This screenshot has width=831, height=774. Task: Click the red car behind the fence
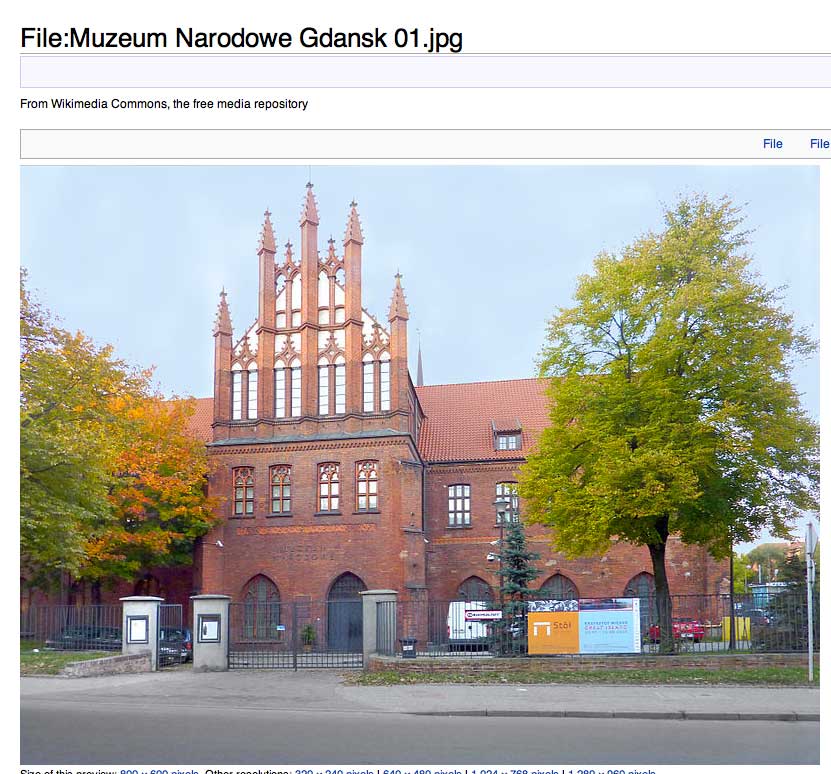tap(679, 629)
